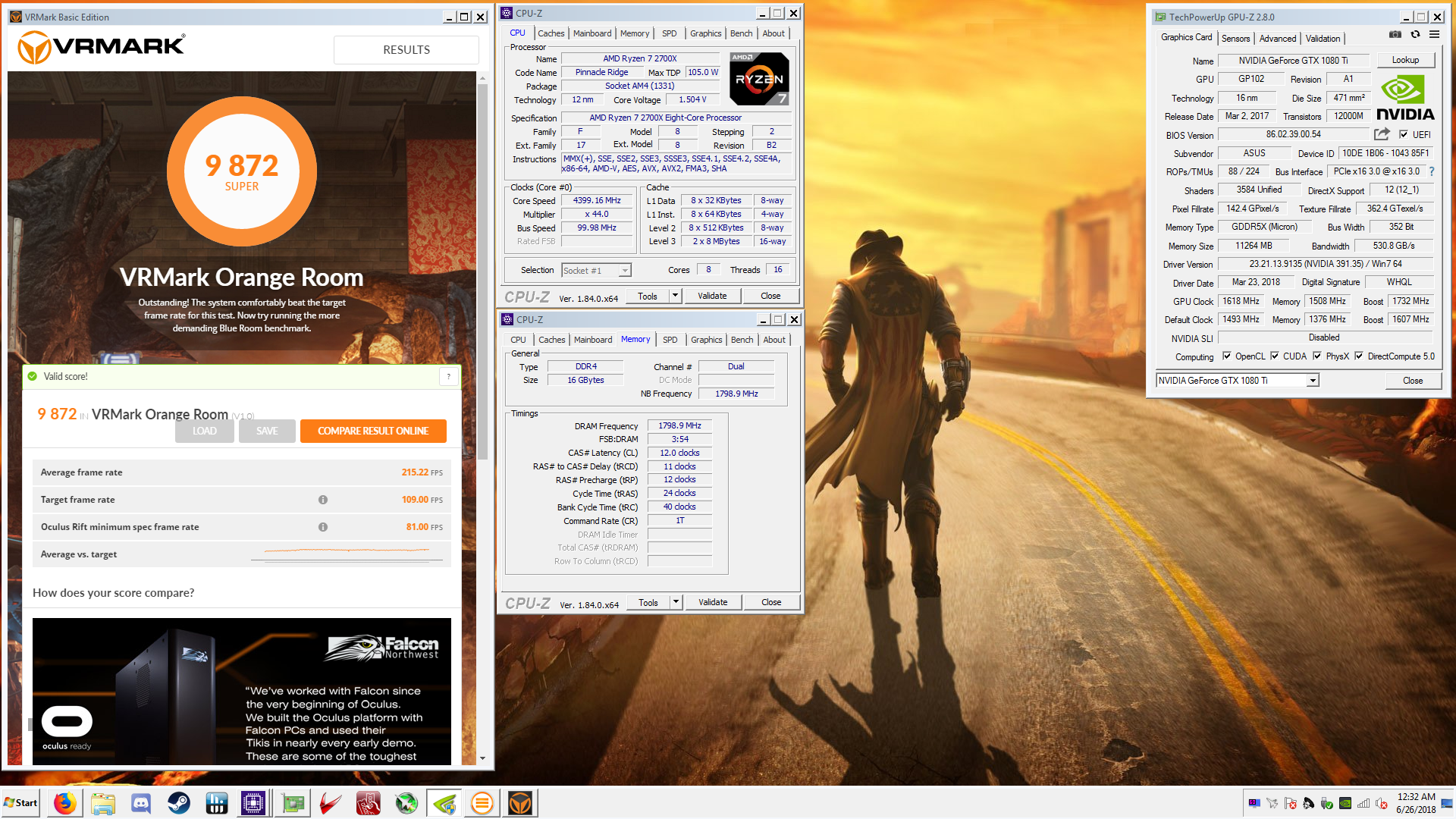Image resolution: width=1456 pixels, height=819 pixels.
Task: Click the NVIDIA tray icon
Action: [x=1345, y=803]
